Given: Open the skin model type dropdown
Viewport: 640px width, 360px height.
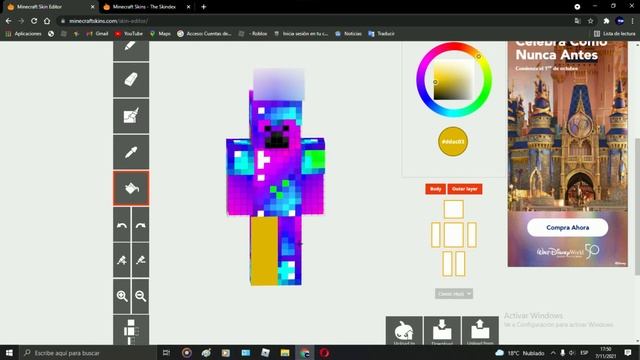Looking at the screenshot, I should click(454, 294).
